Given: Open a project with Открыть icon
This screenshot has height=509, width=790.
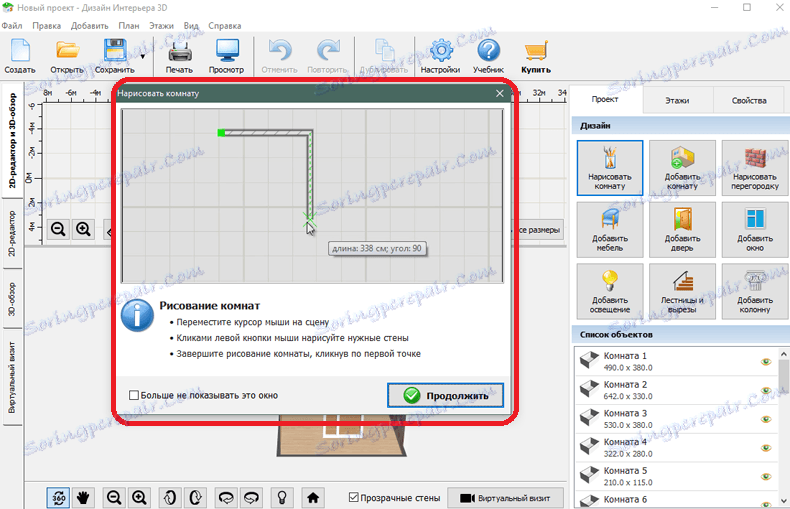Looking at the screenshot, I should coord(67,50).
